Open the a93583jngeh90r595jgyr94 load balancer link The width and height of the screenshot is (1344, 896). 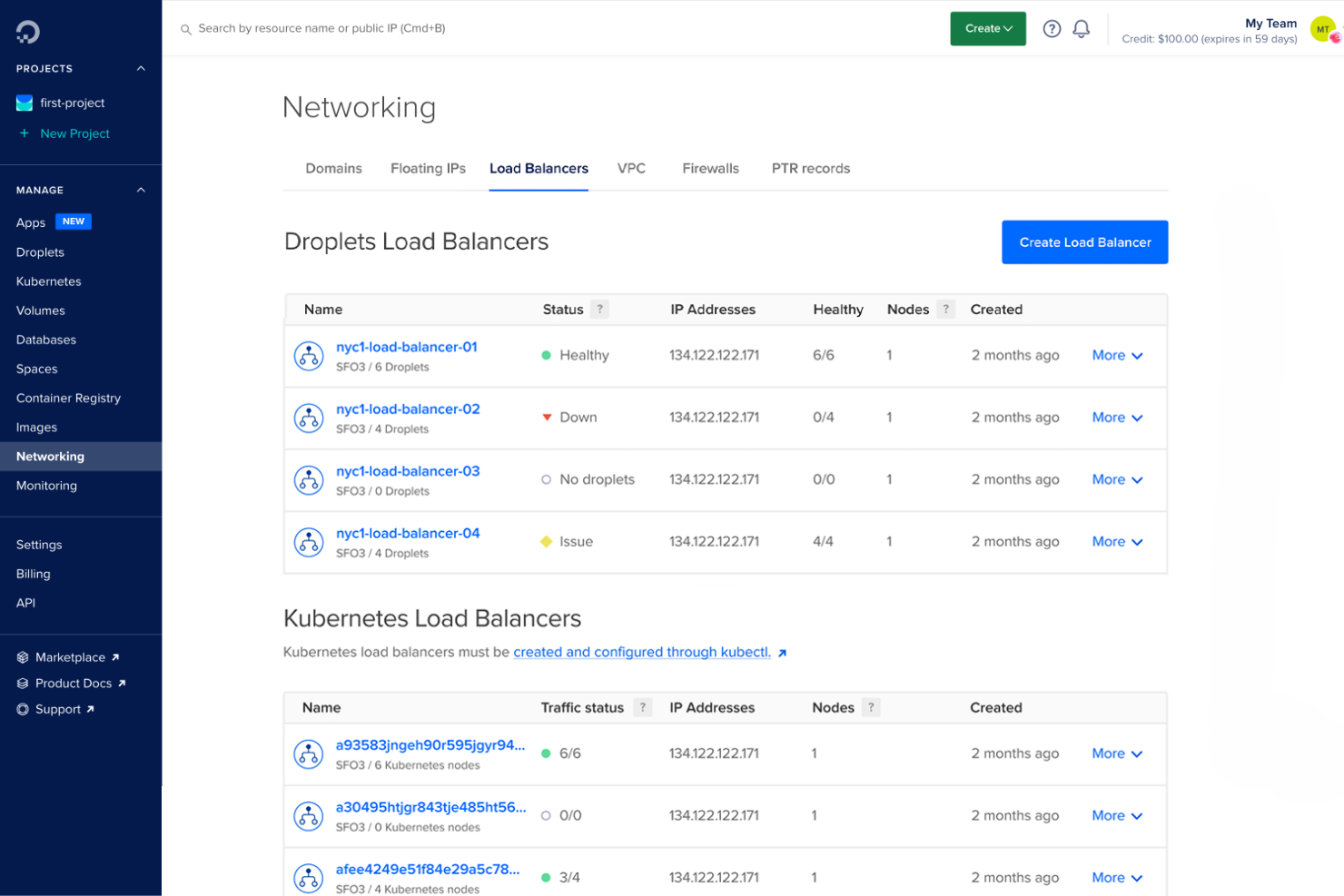[x=430, y=745]
